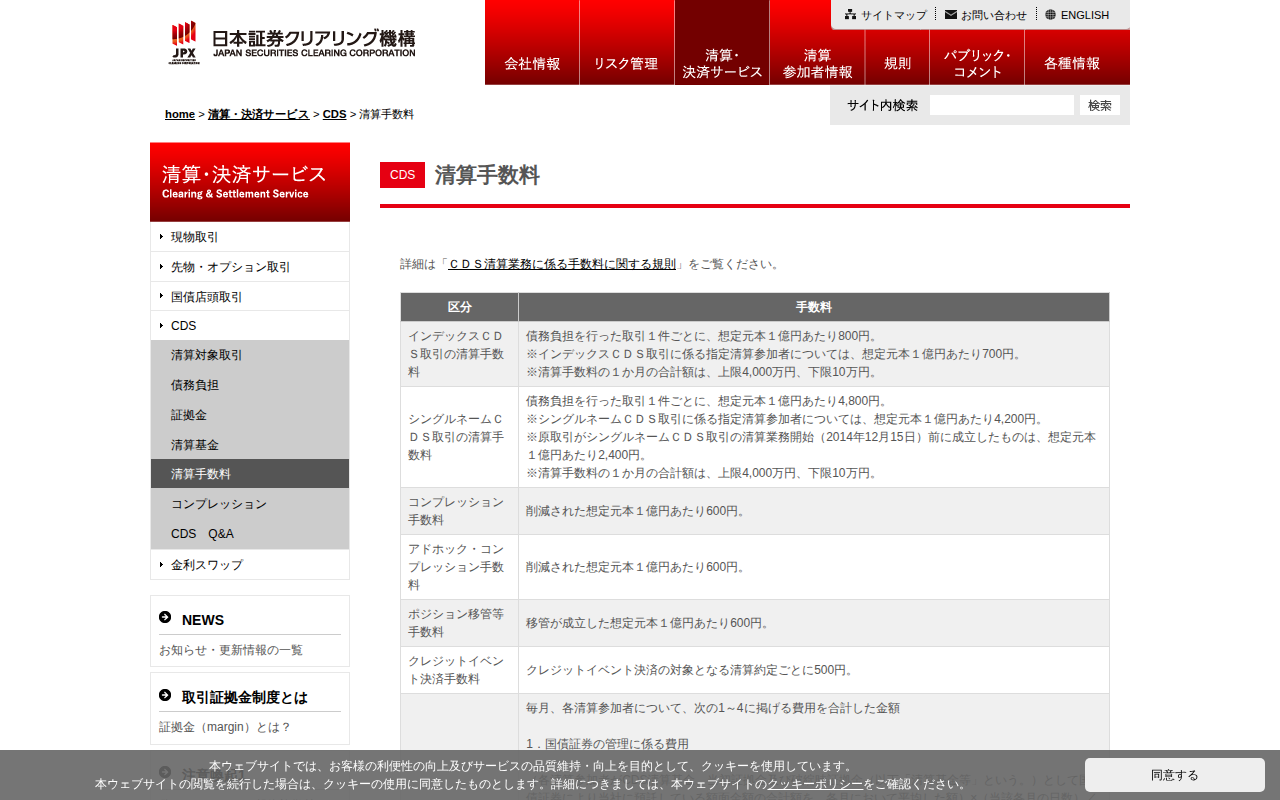The width and height of the screenshot is (1280, 800).
Task: Click インデックスＣＤＳ取引の清算手数料 cell
Action: pyautogui.click(x=460, y=354)
